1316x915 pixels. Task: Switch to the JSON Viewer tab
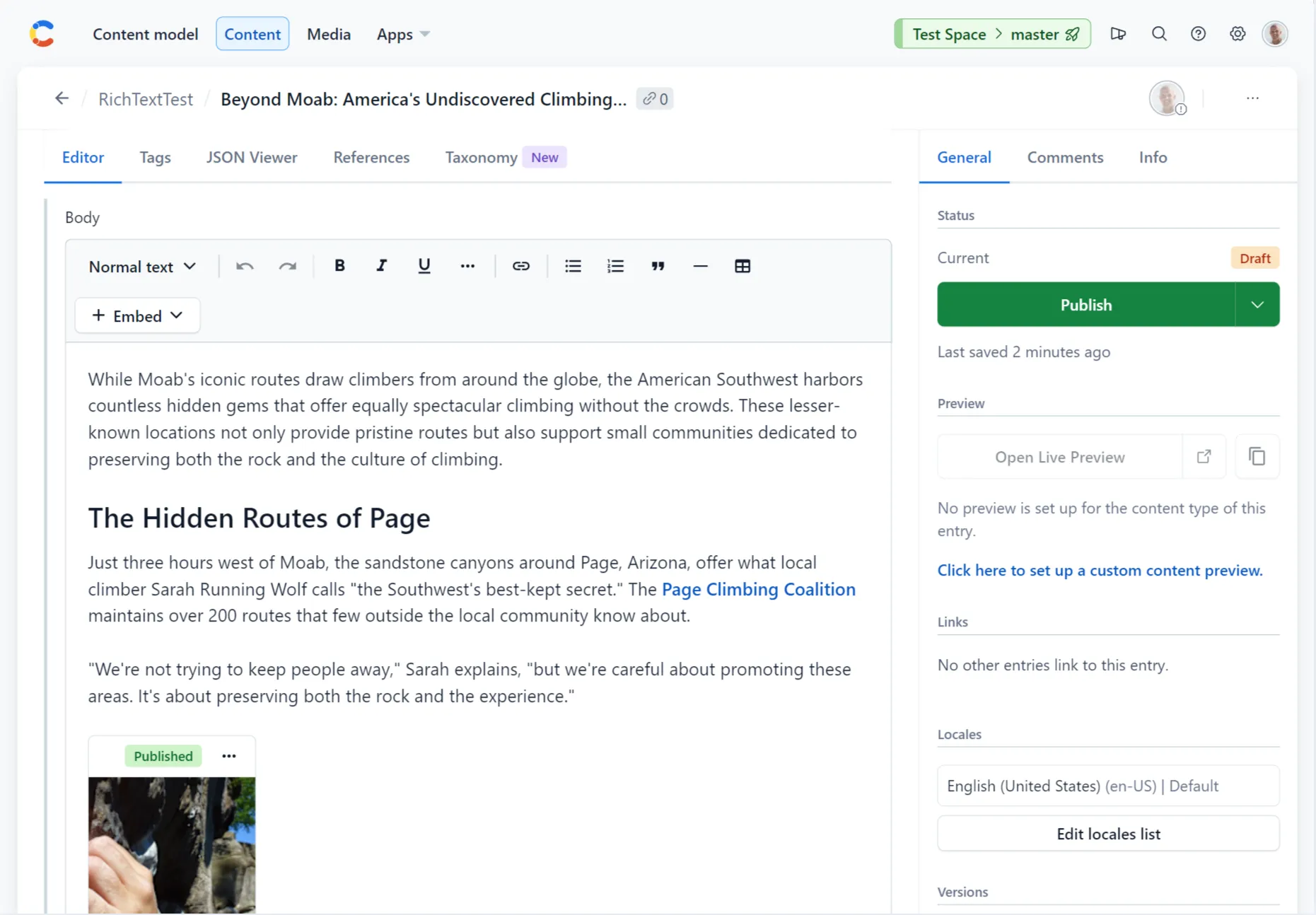(x=252, y=157)
